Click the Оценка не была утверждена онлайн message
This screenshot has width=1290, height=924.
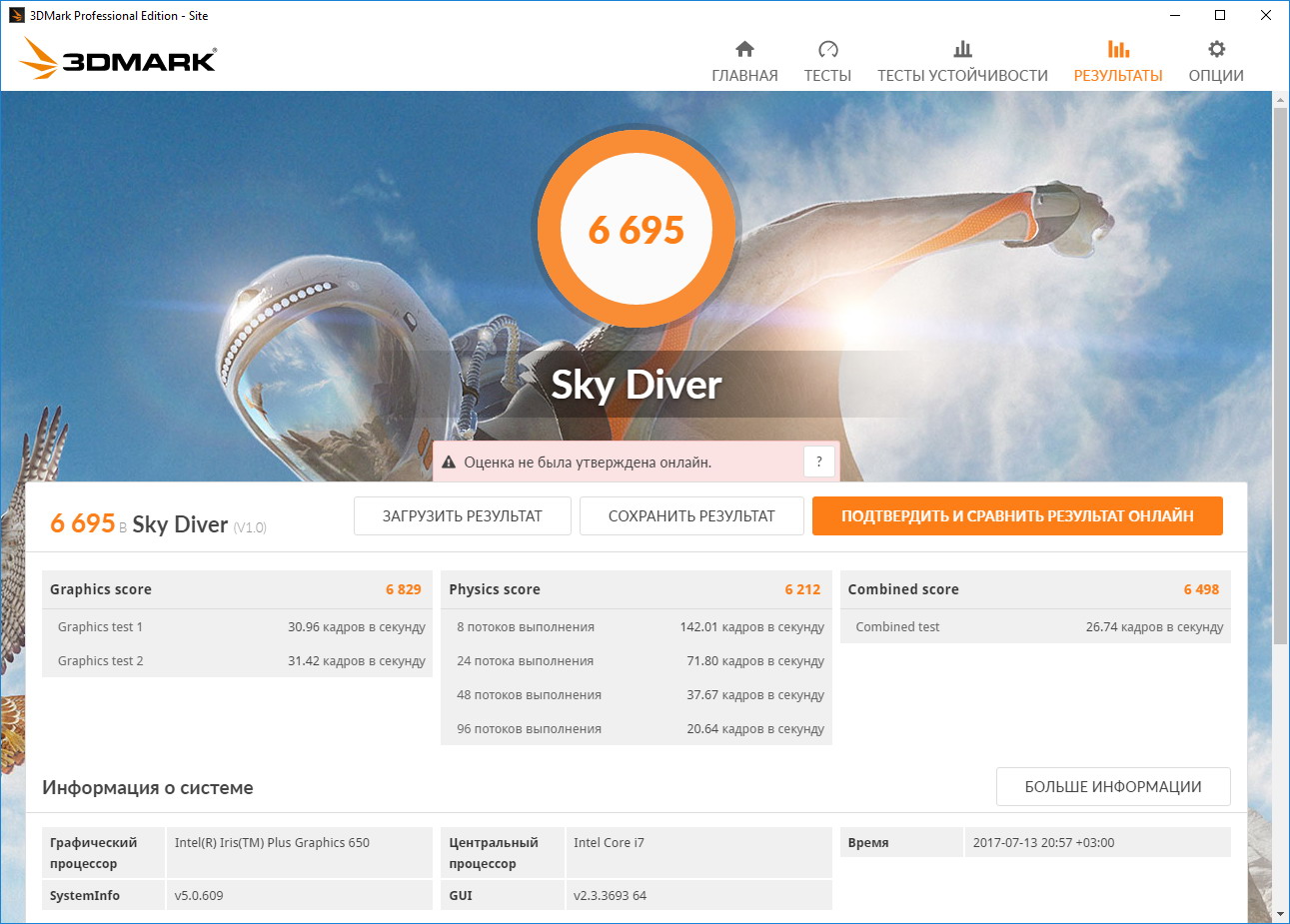point(588,462)
